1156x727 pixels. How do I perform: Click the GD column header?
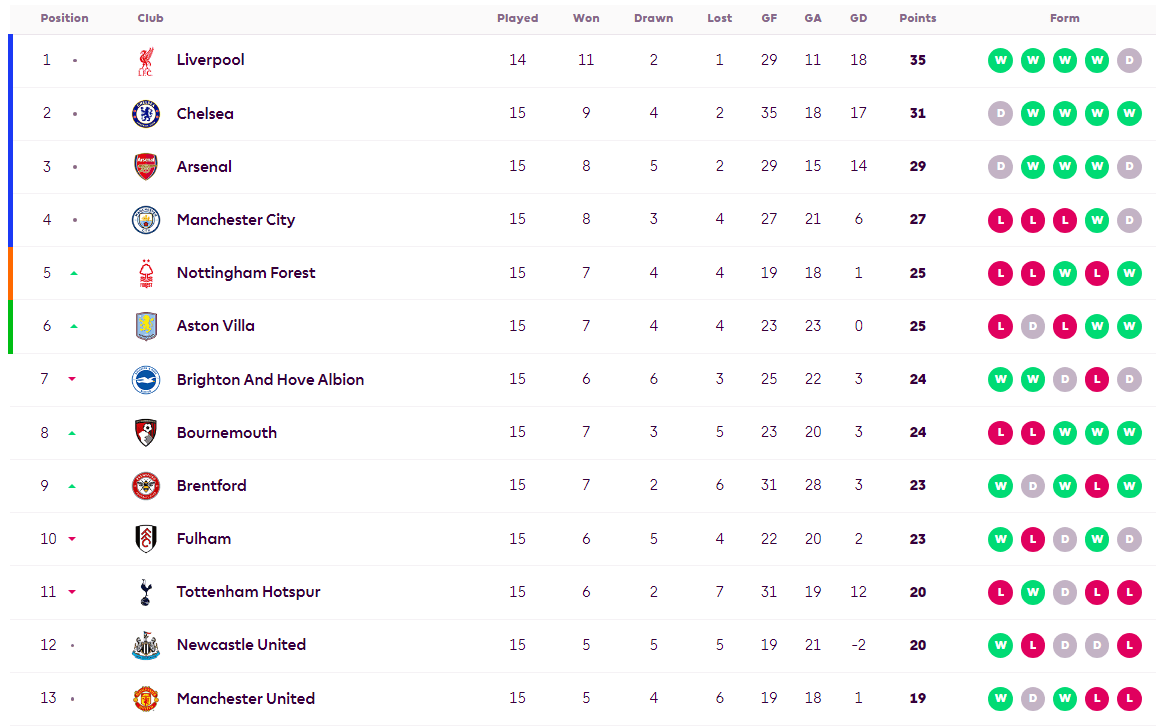coord(858,18)
